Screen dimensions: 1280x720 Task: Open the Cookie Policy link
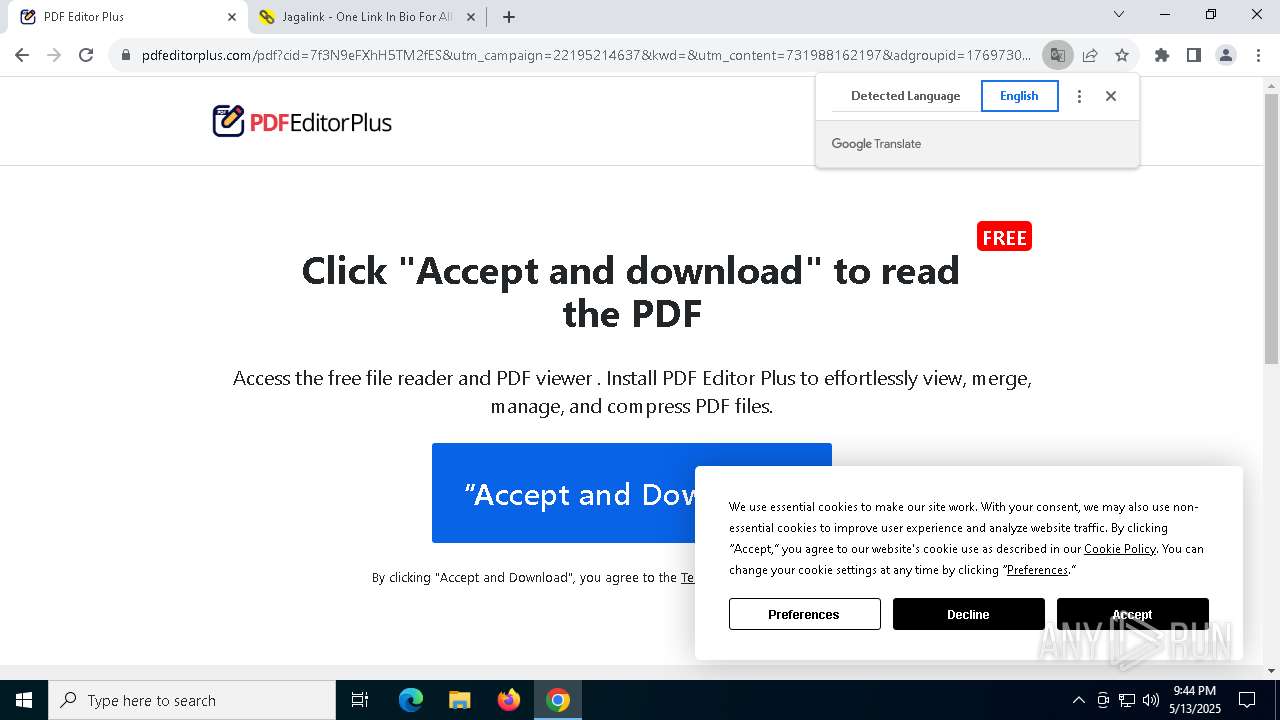pyautogui.click(x=1119, y=549)
